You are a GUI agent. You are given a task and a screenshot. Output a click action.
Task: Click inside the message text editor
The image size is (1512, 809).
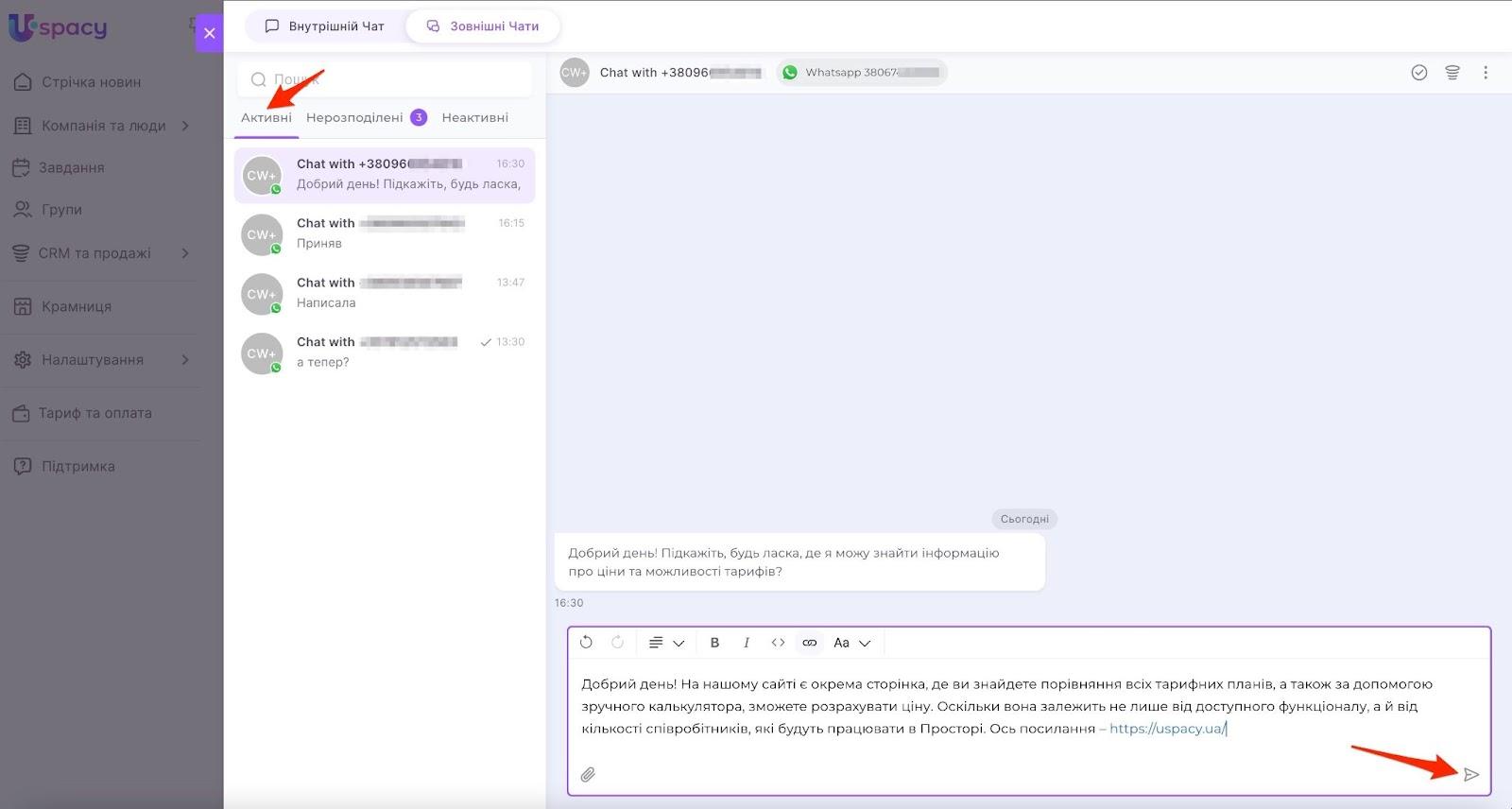tap(1029, 707)
